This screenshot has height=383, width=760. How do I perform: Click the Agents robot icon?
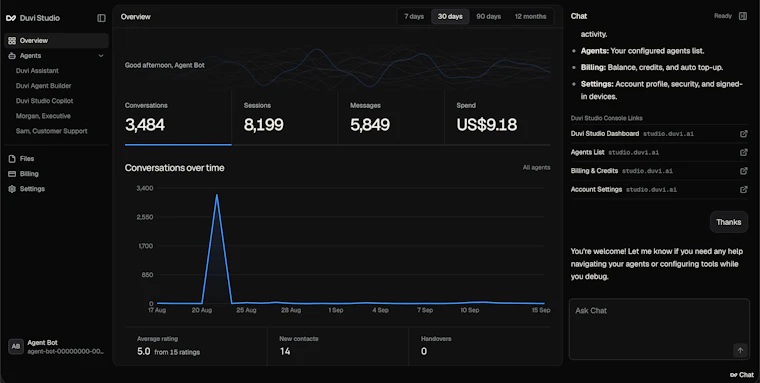(12, 56)
